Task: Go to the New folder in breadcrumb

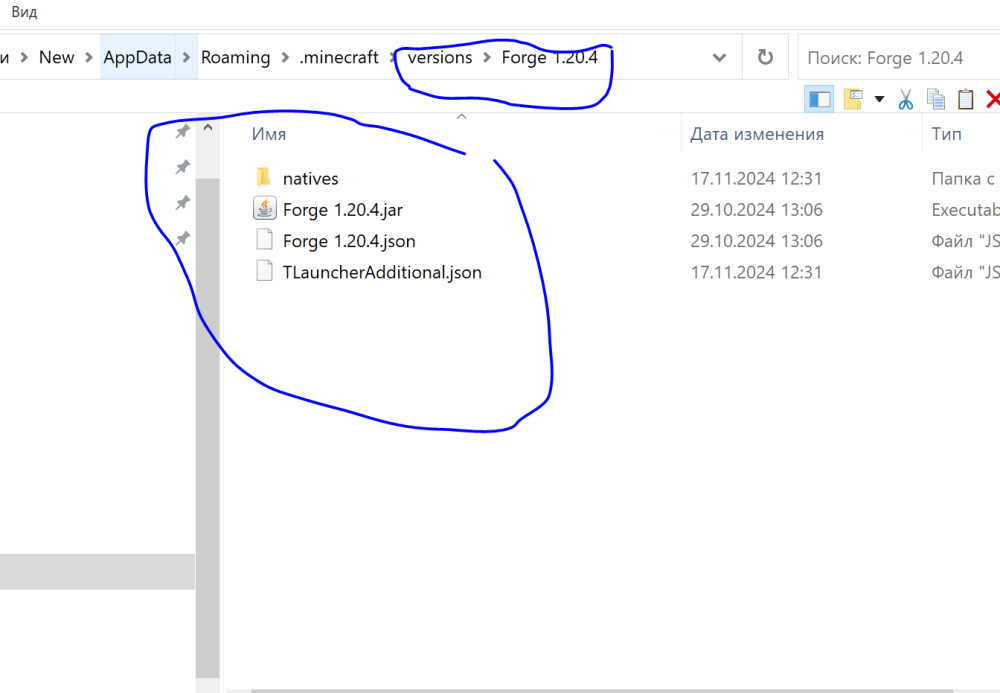Action: pyautogui.click(x=57, y=57)
